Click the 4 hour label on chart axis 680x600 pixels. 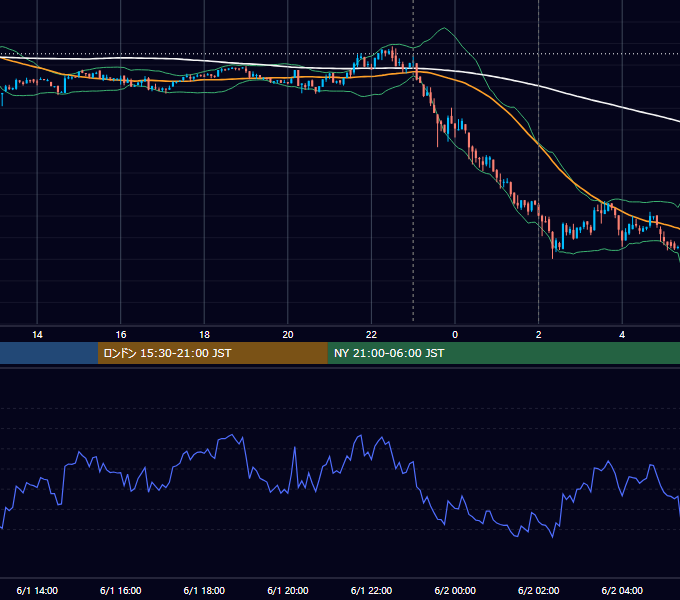622,335
